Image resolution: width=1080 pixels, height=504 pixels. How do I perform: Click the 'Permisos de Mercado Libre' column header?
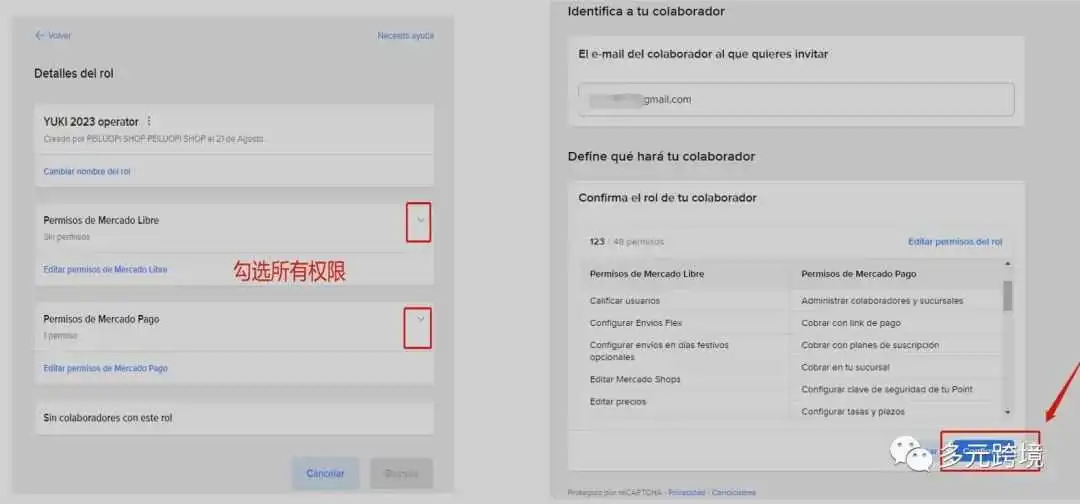tap(647, 274)
